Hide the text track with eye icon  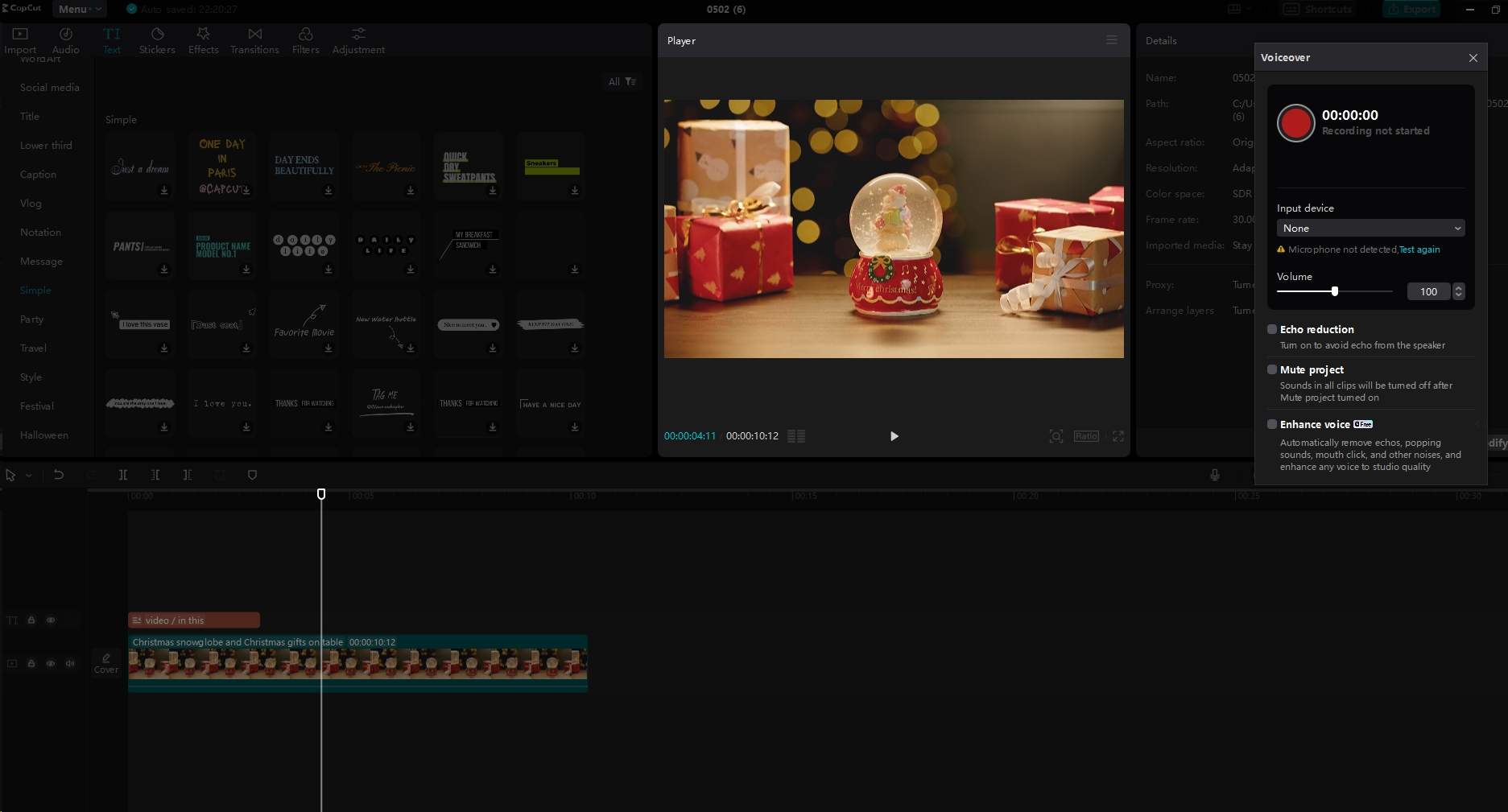51,620
